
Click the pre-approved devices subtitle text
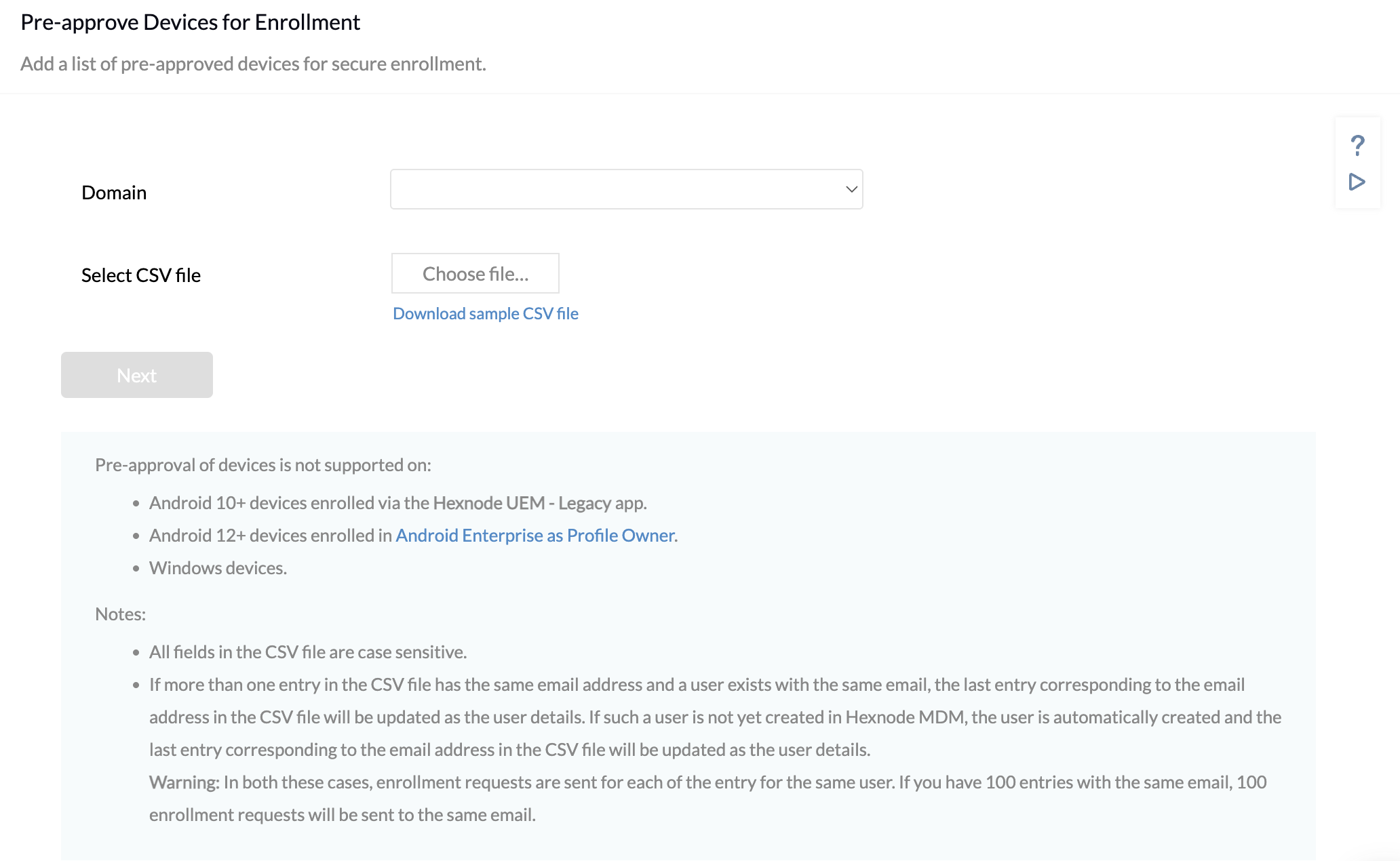coord(253,64)
